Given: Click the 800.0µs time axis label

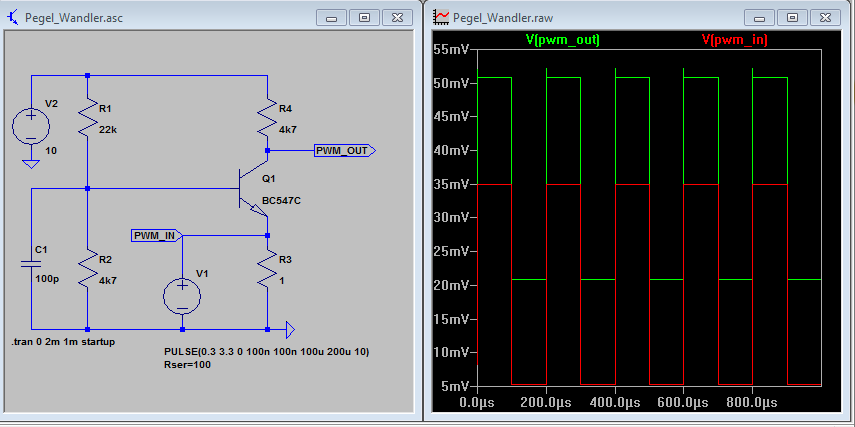Looking at the screenshot, I should pos(752,403).
